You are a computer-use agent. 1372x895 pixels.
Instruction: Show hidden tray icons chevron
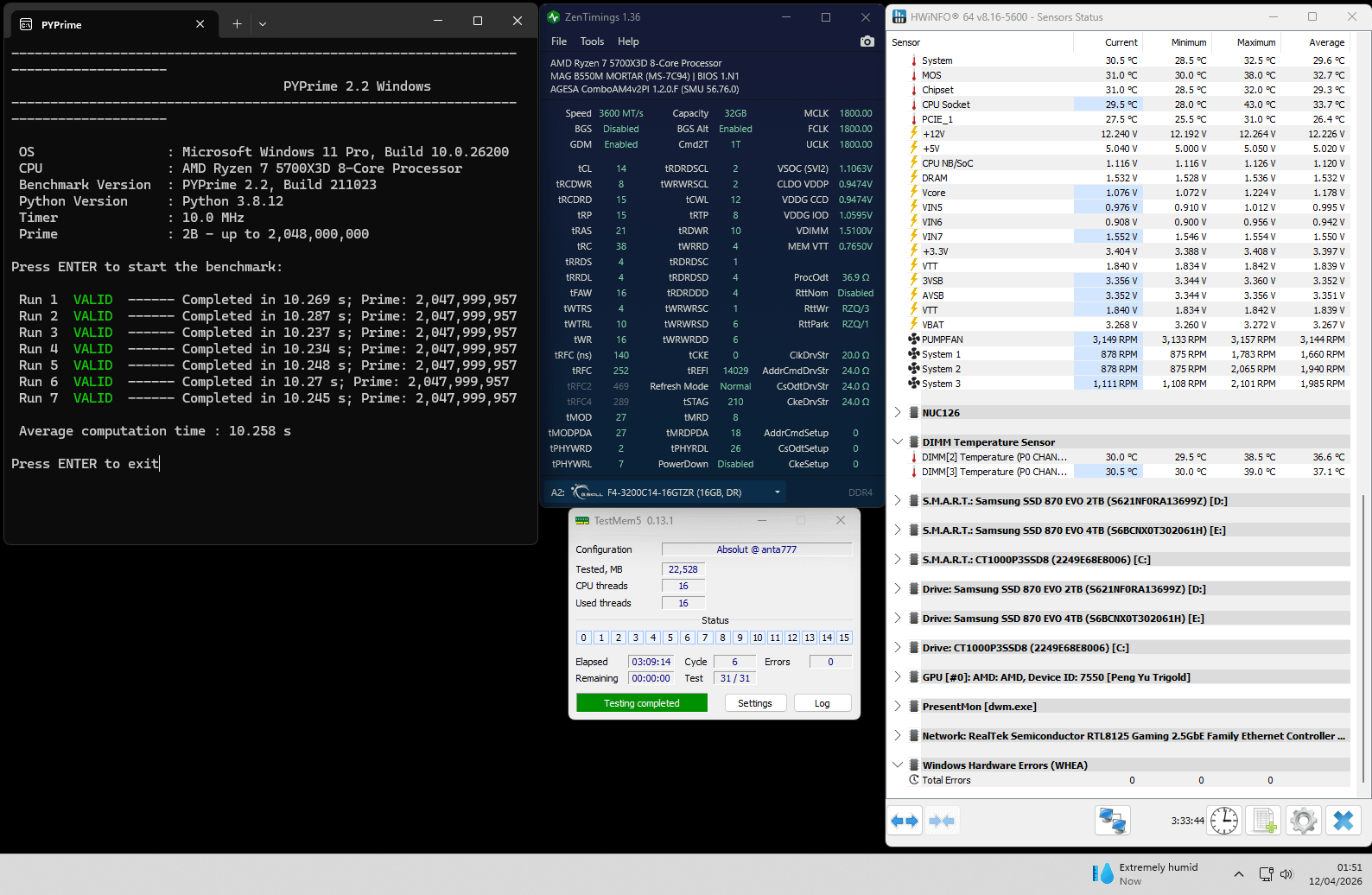point(1238,874)
